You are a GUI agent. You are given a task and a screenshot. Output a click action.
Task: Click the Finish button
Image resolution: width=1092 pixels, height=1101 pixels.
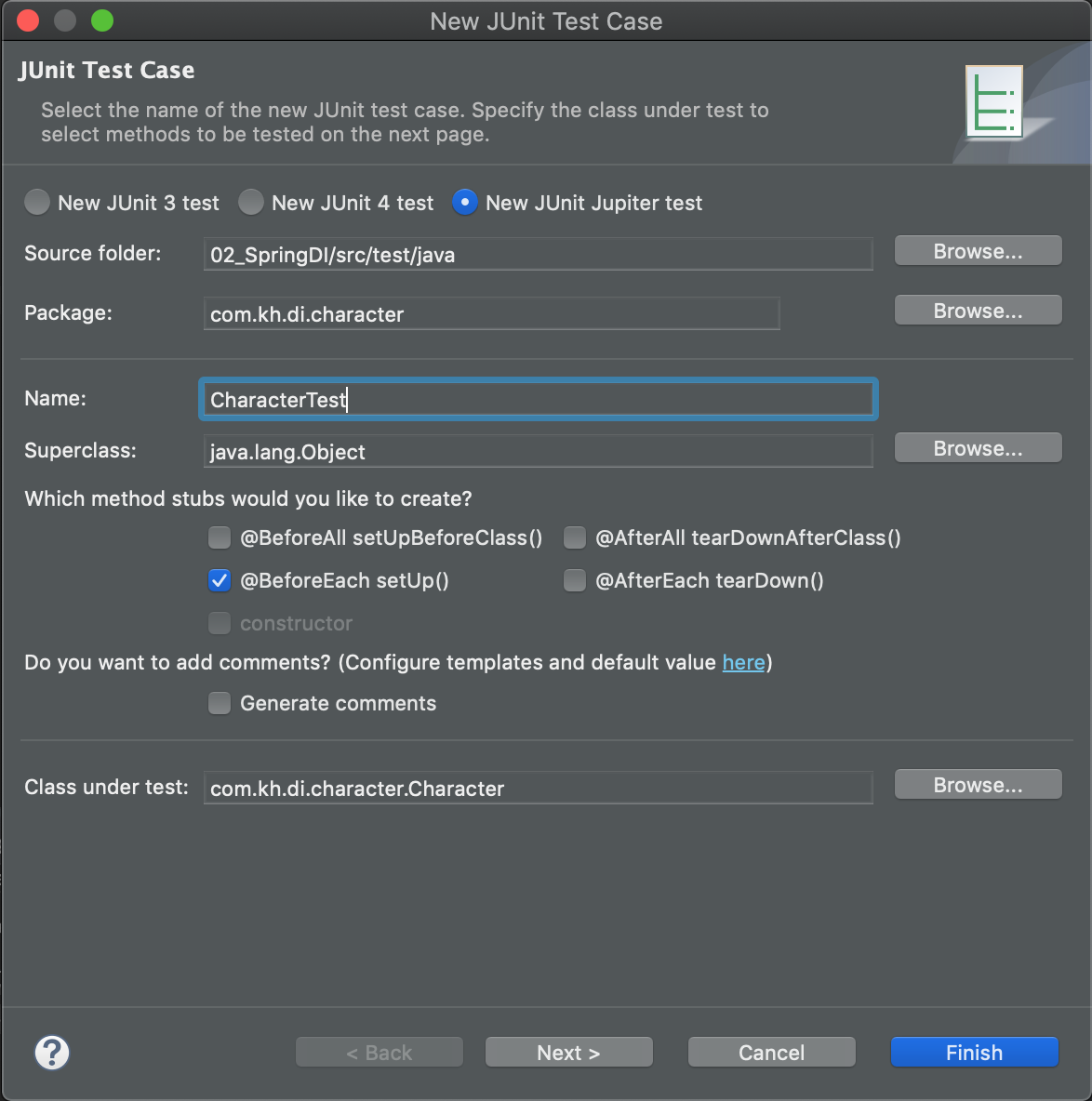click(x=974, y=1052)
